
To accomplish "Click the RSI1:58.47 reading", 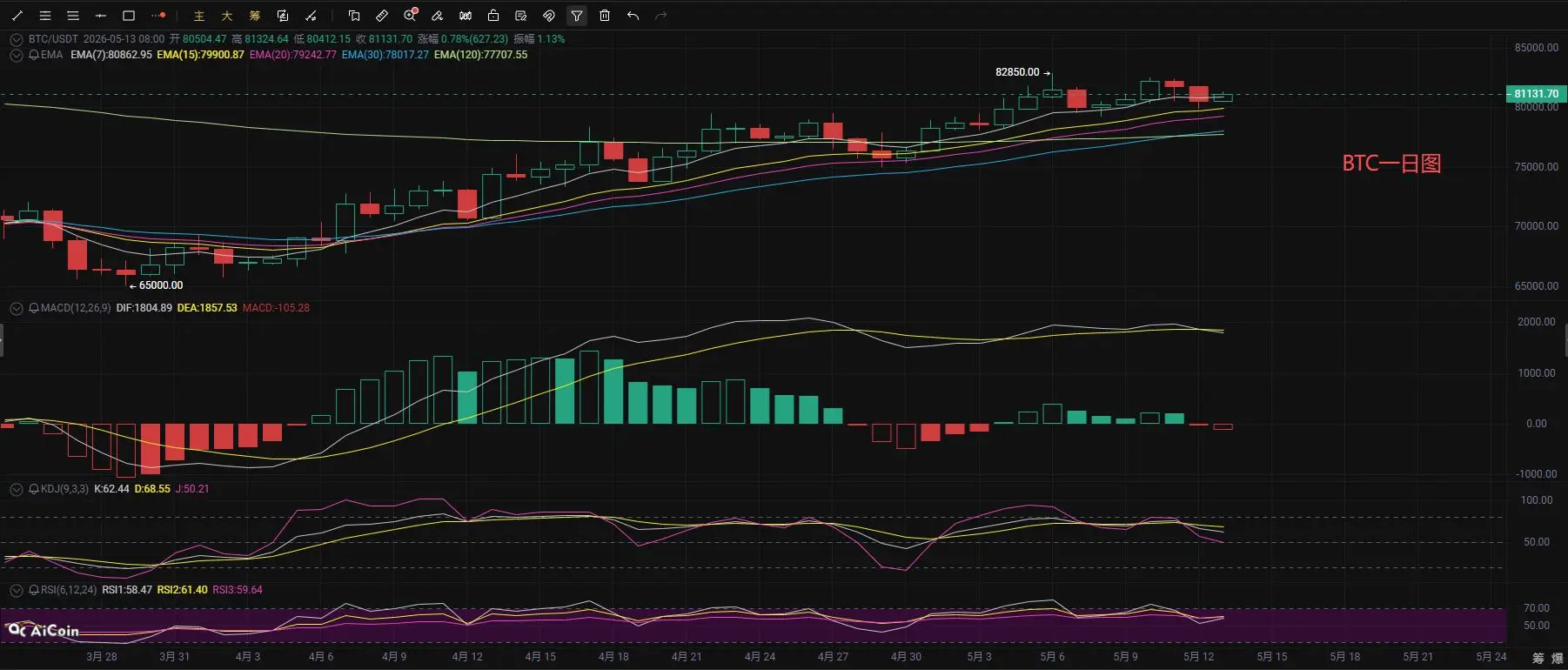I will pos(127,590).
